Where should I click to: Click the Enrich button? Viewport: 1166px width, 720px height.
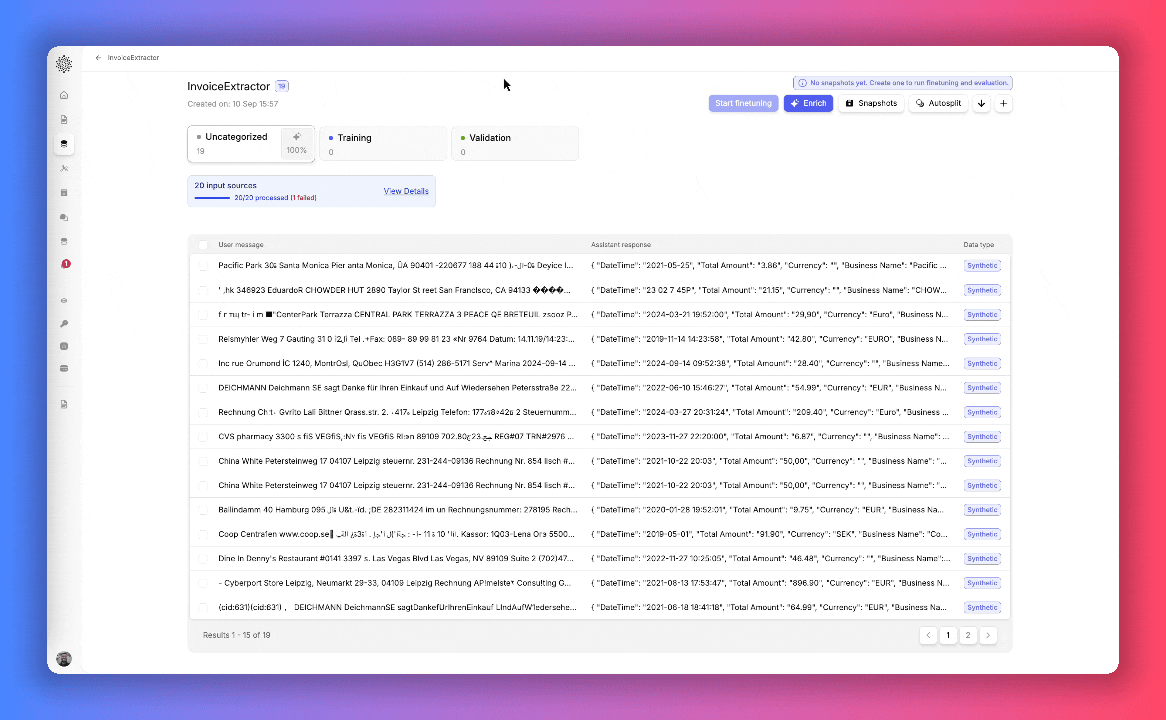coord(808,103)
